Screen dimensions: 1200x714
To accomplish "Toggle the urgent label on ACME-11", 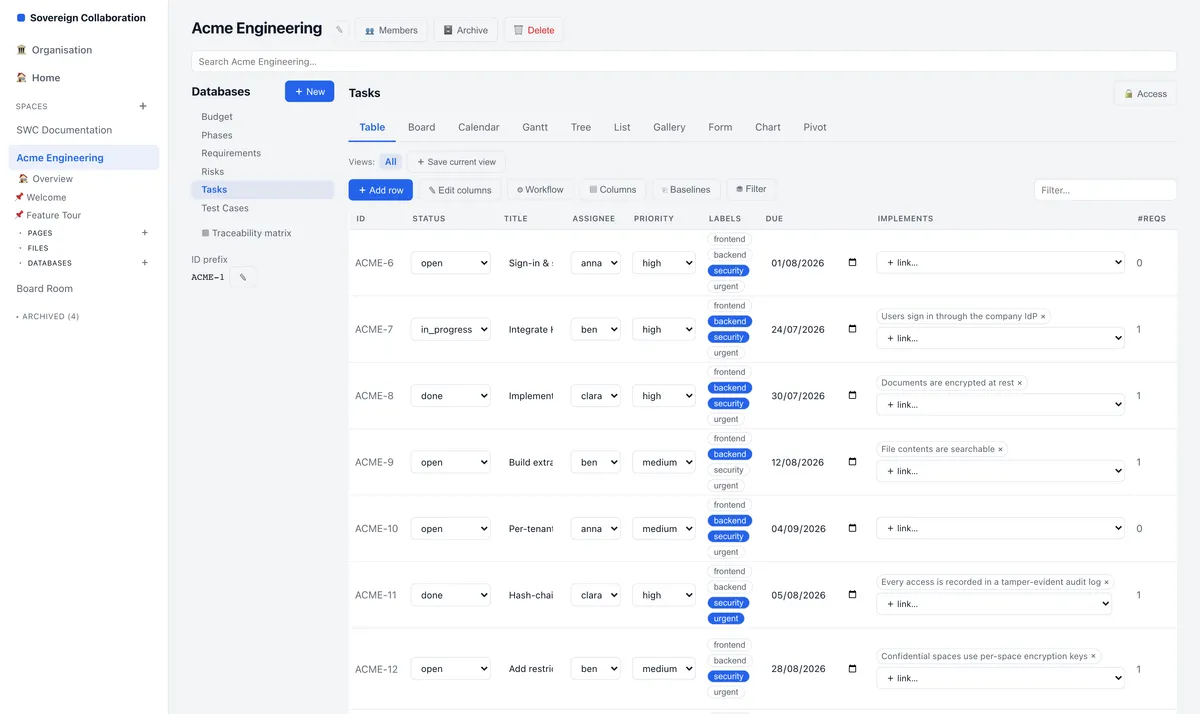I will coord(726,619).
